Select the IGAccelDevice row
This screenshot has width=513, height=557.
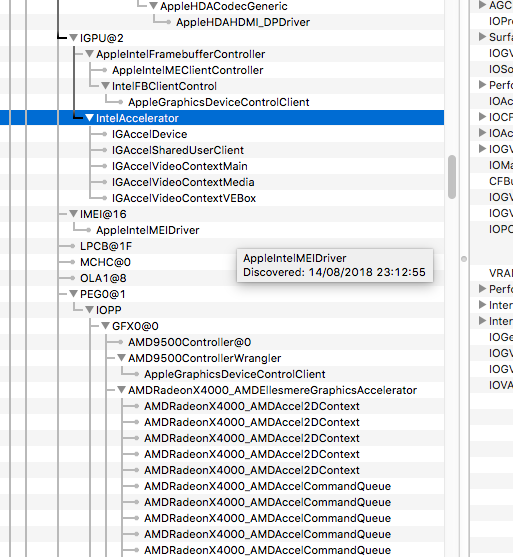[x=150, y=134]
